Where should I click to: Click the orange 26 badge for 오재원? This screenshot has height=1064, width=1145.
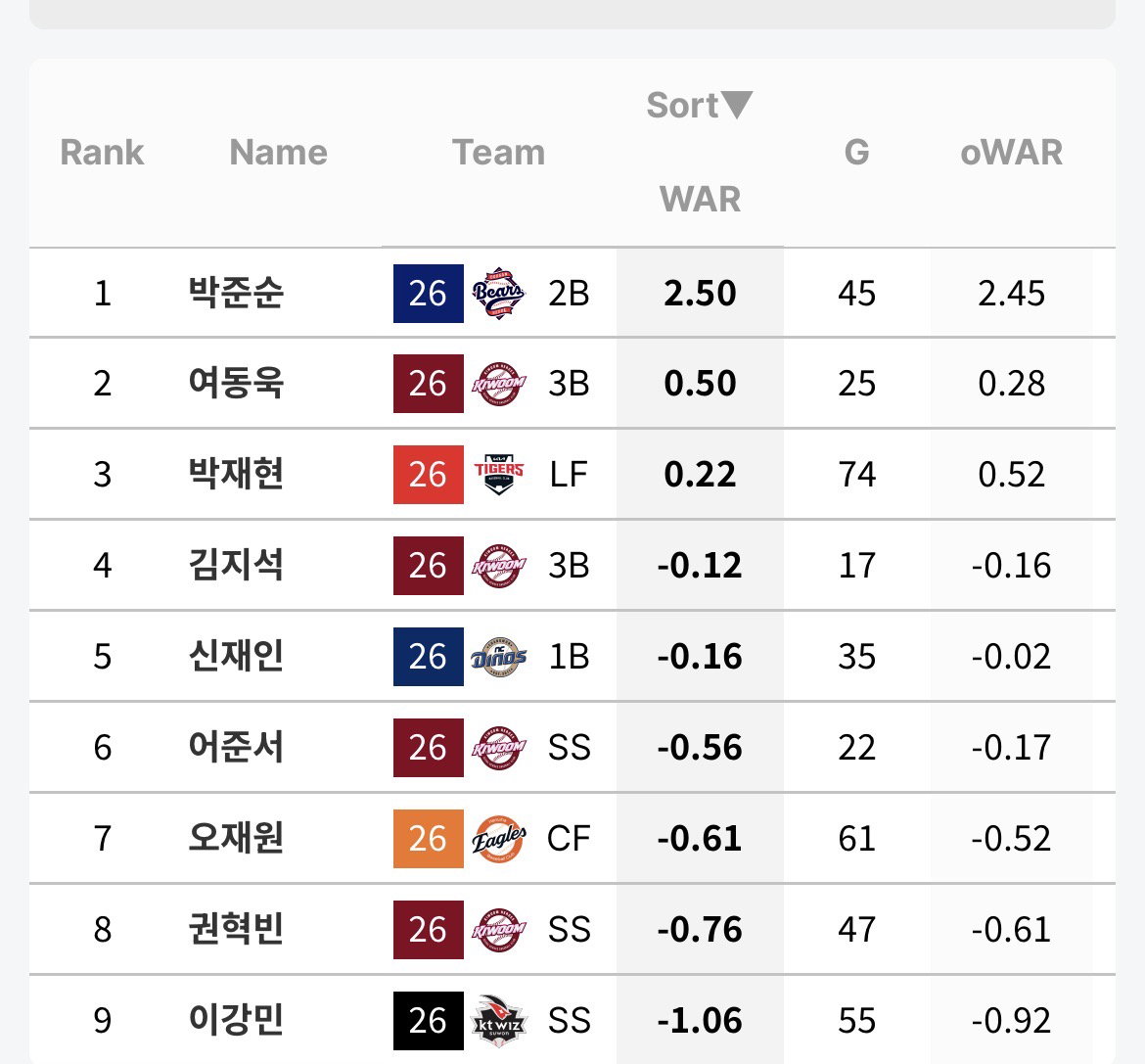(x=428, y=838)
